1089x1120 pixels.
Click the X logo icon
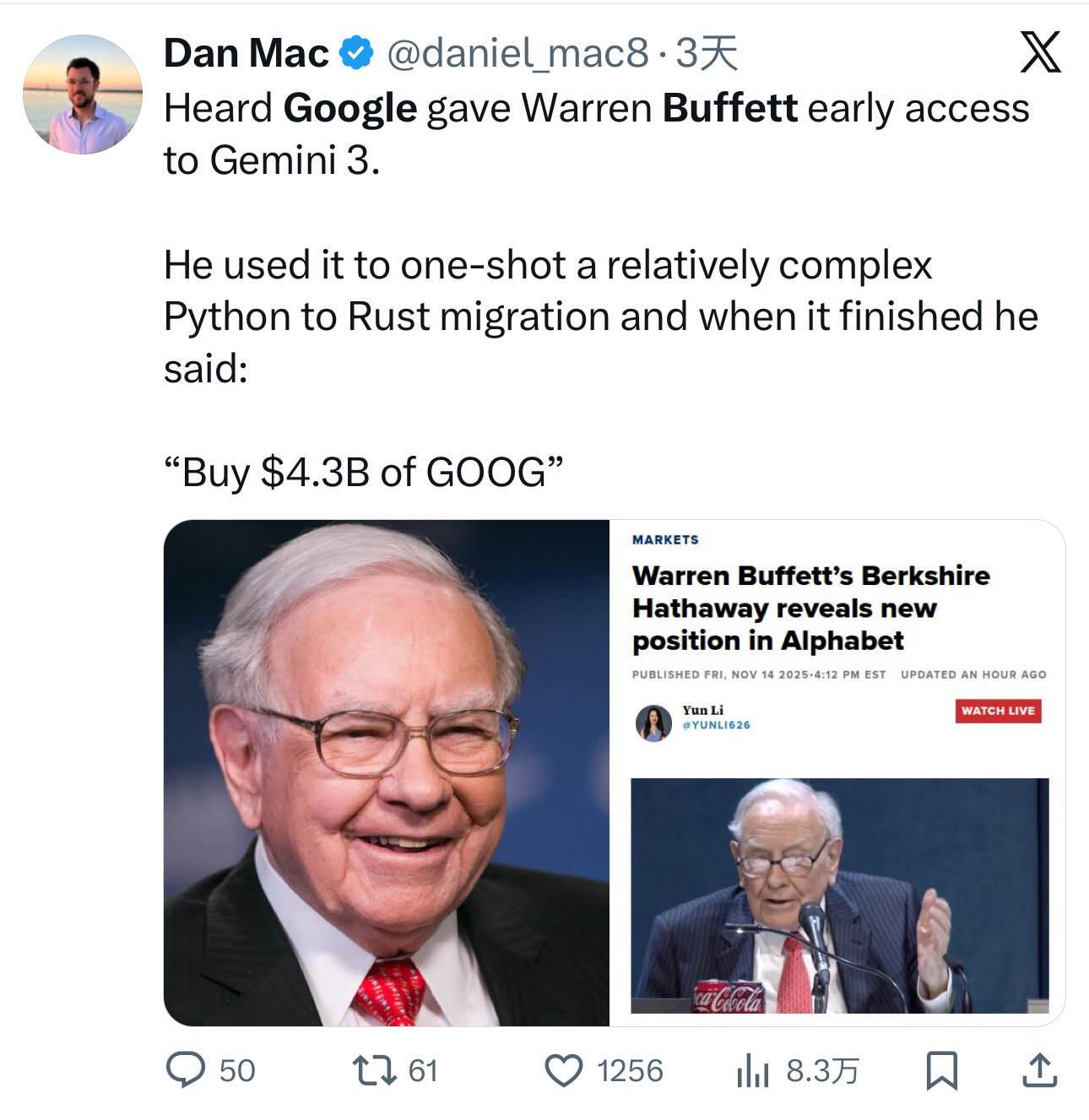click(1039, 53)
